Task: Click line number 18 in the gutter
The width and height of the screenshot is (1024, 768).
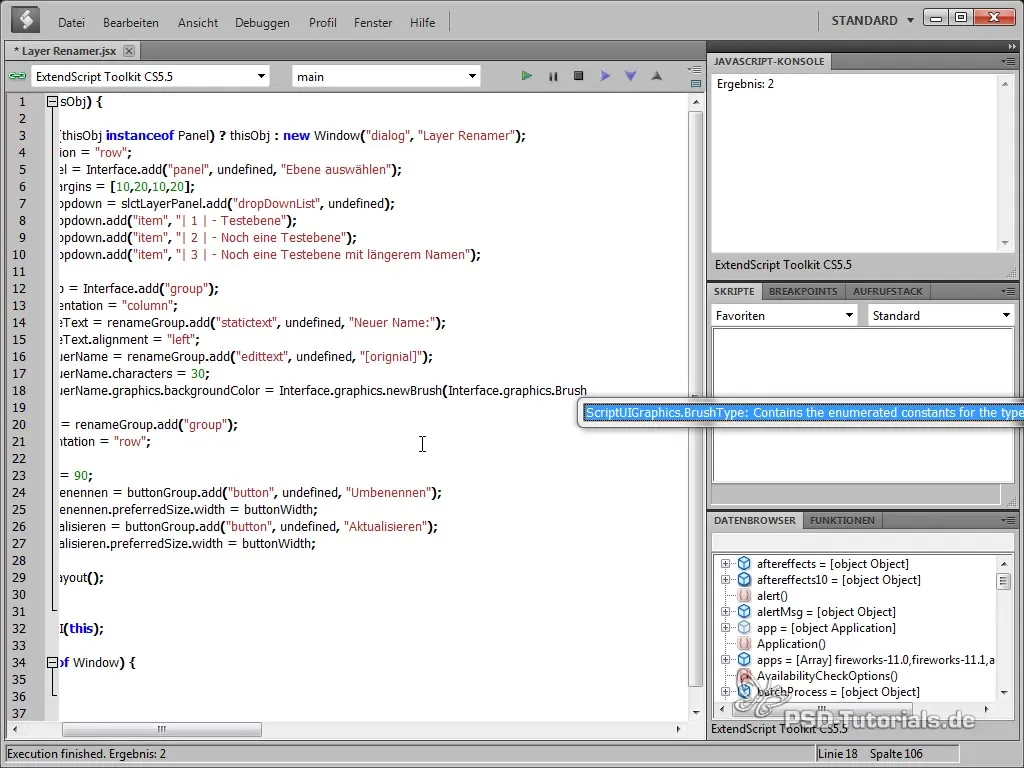Action: pos(20,391)
